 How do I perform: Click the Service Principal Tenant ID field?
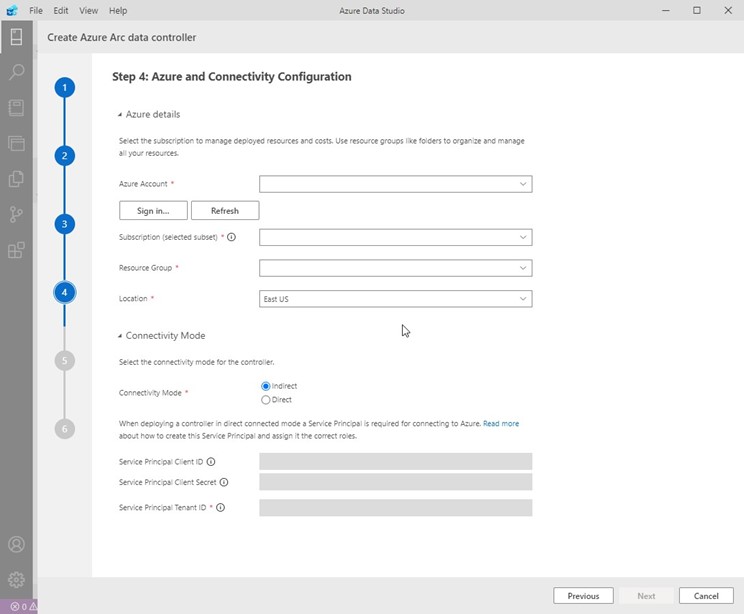(396, 508)
